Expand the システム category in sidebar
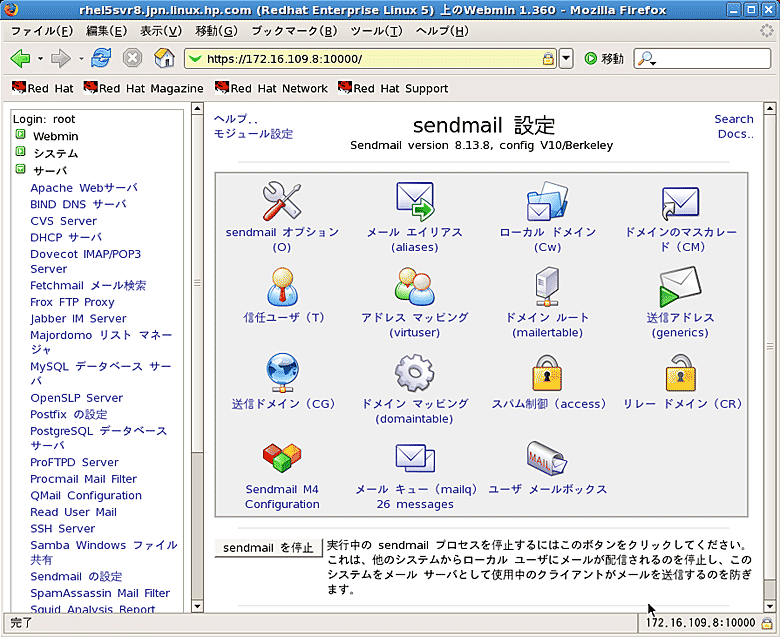Image resolution: width=780 pixels, height=637 pixels. click(x=20, y=151)
